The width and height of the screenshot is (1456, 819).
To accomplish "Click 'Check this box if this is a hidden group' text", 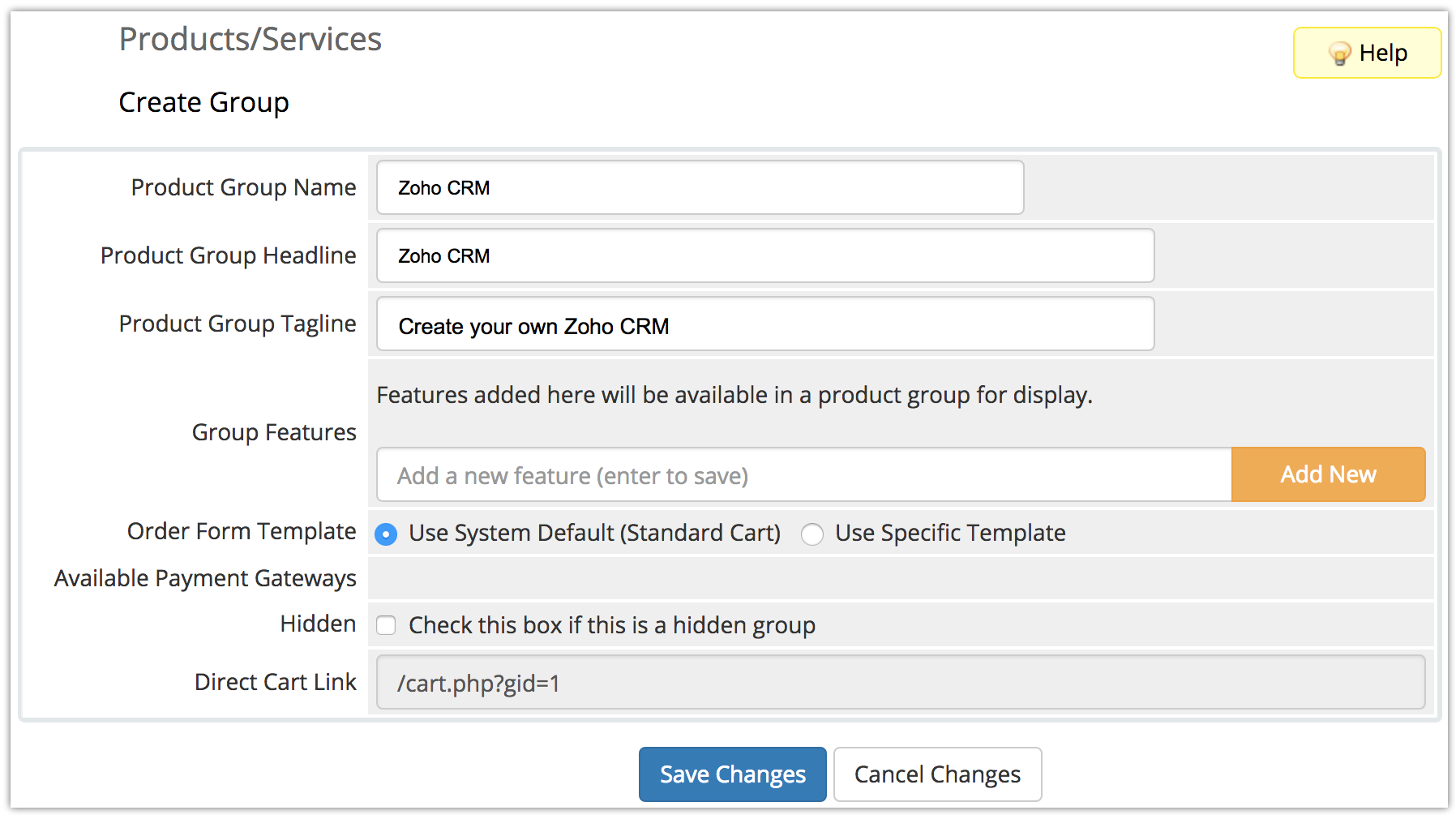I will pos(612,625).
